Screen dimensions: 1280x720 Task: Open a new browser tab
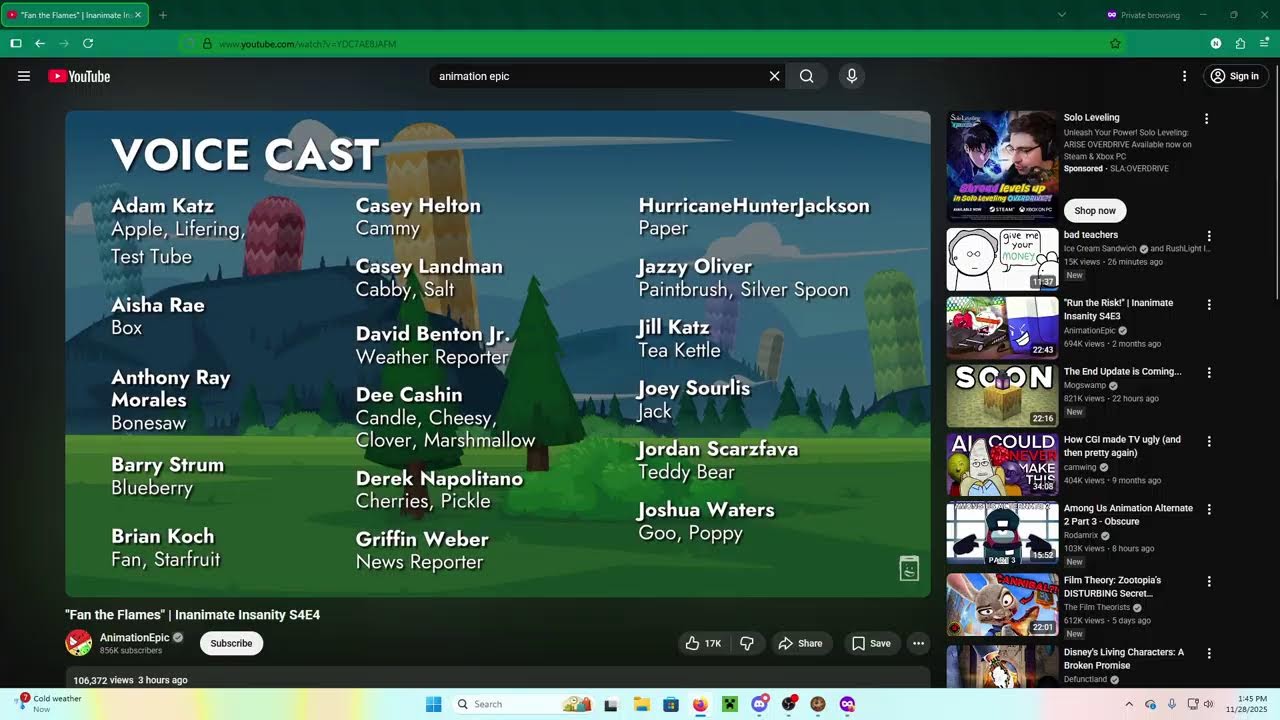tap(163, 15)
